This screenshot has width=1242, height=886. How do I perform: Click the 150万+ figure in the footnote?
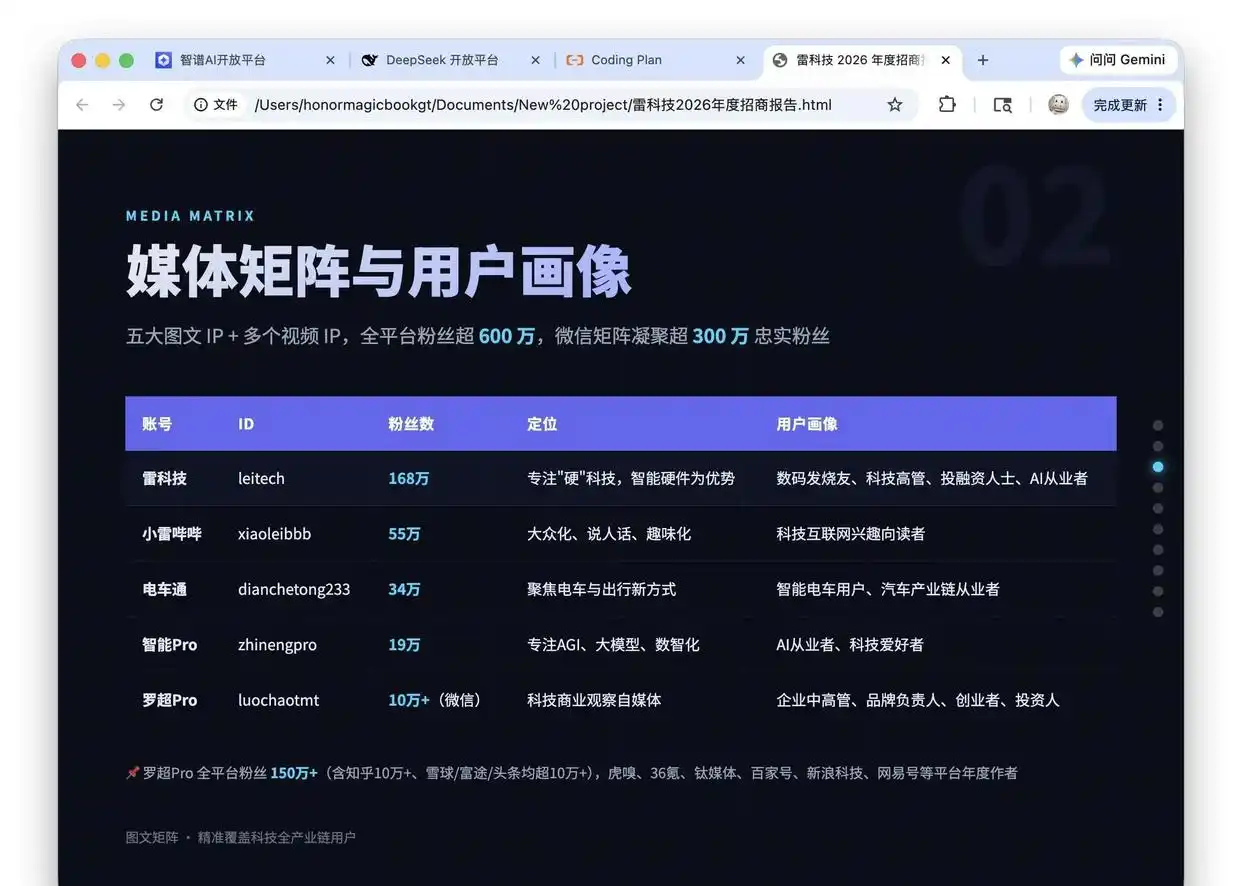tap(294, 773)
